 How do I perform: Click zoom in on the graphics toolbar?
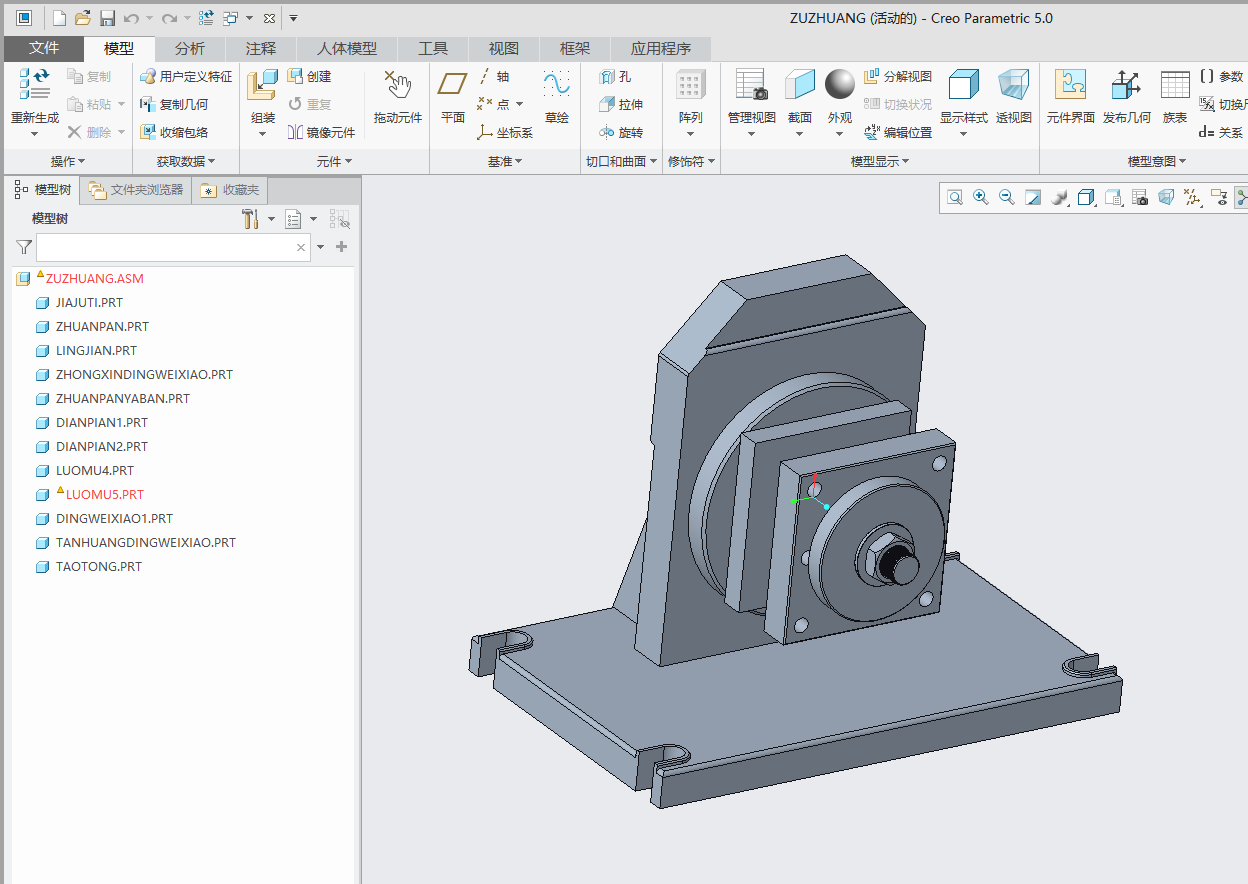pyautogui.click(x=981, y=198)
